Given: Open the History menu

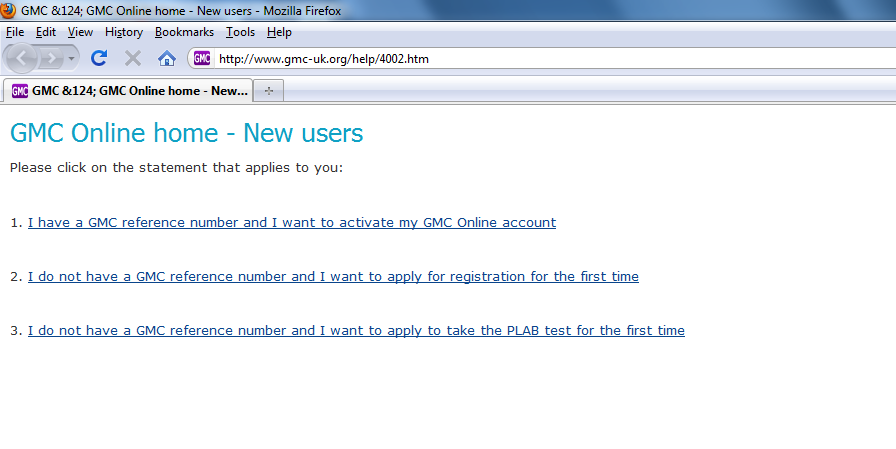Looking at the screenshot, I should coord(123,32).
